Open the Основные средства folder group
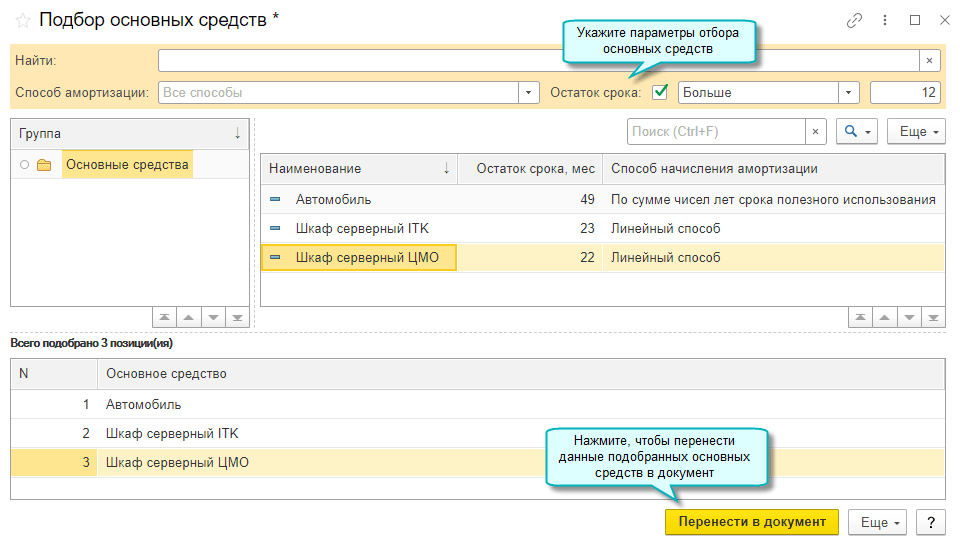This screenshot has width=960, height=544. click(126, 165)
